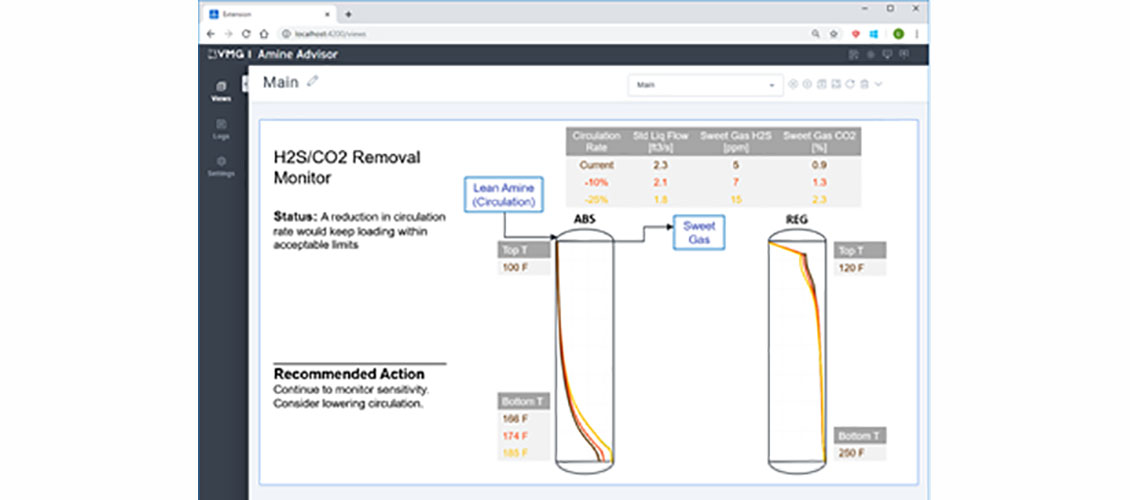The image size is (1130, 500).
Task: Click the blue Windows extension icon
Action: point(874,33)
